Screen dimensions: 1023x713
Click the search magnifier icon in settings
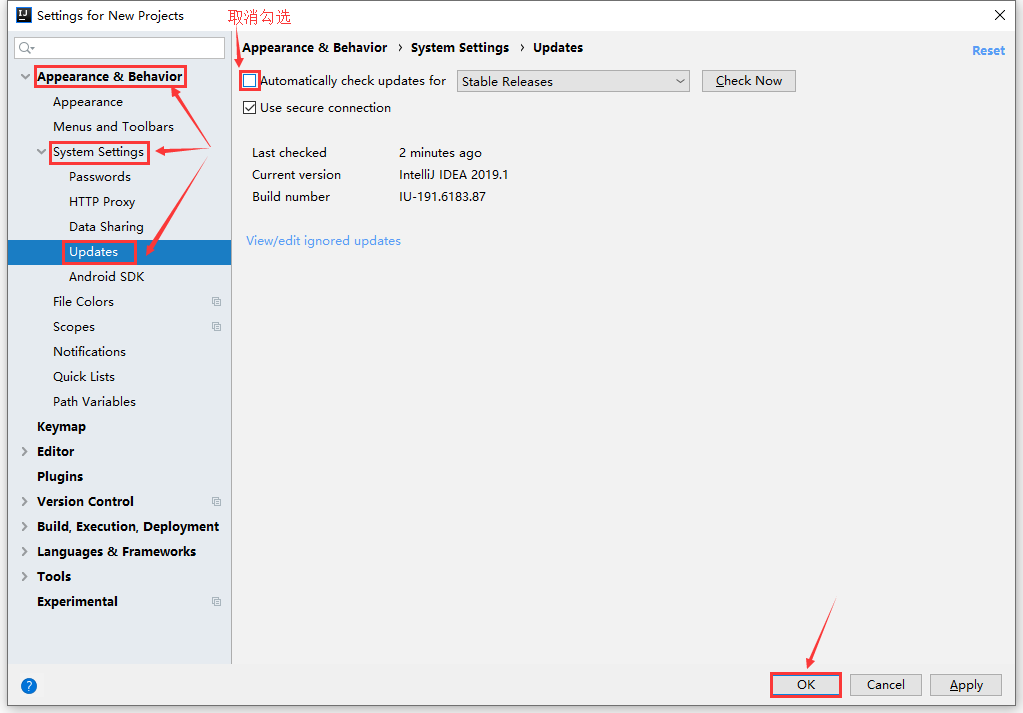click(26, 48)
